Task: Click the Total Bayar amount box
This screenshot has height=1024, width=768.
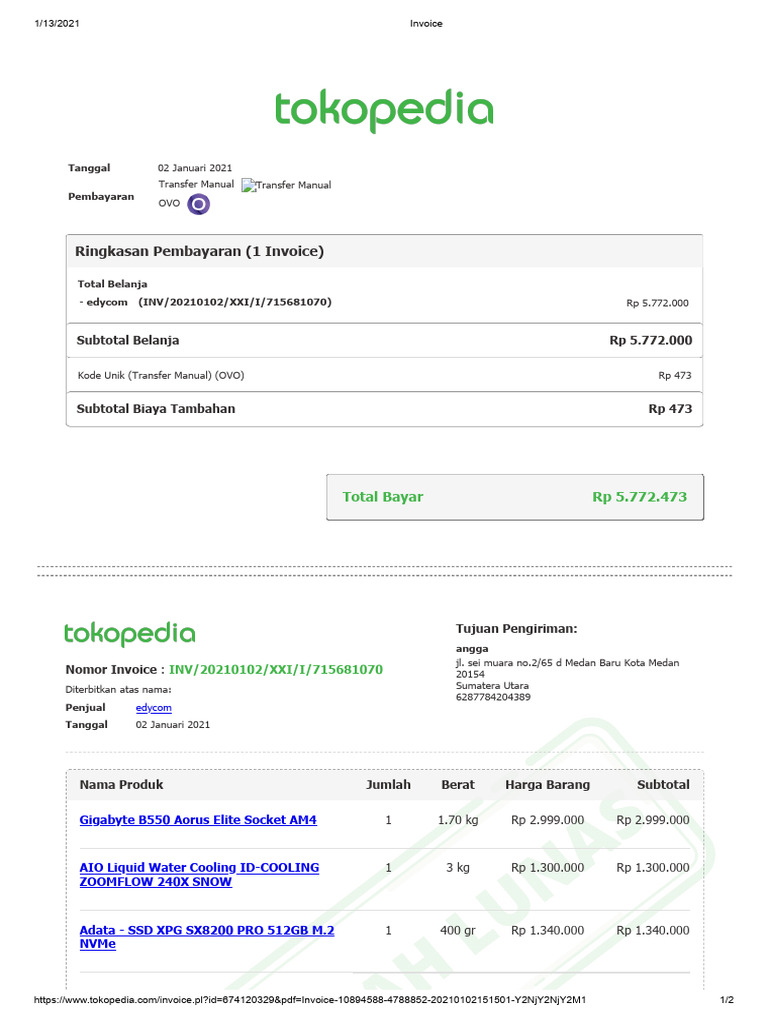Action: 515,497
